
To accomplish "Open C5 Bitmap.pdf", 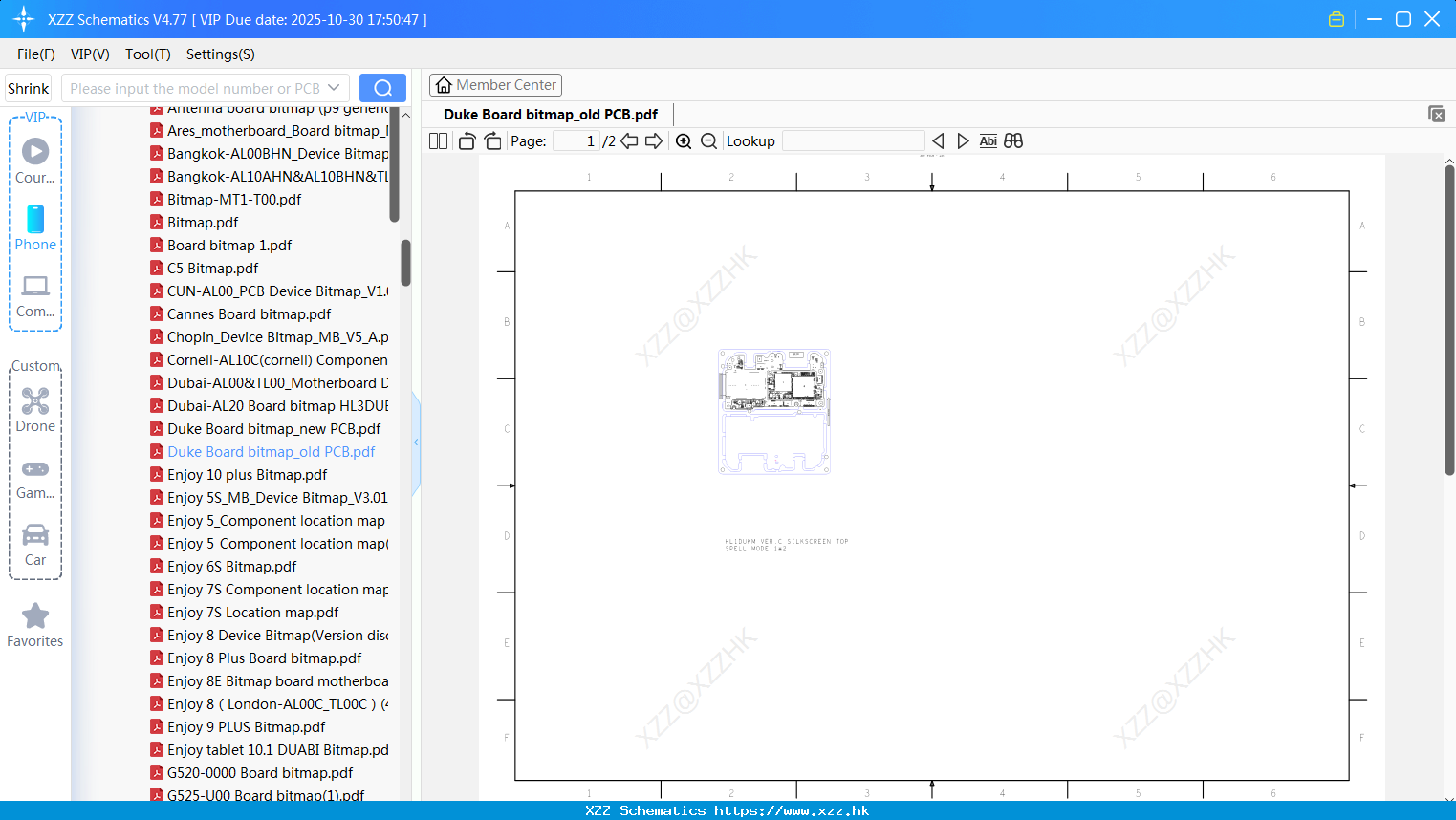I will point(204,269).
